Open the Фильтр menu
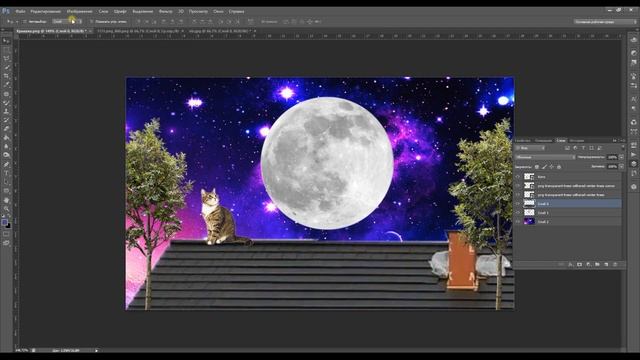Screen dimensions: 640x360 point(165,11)
